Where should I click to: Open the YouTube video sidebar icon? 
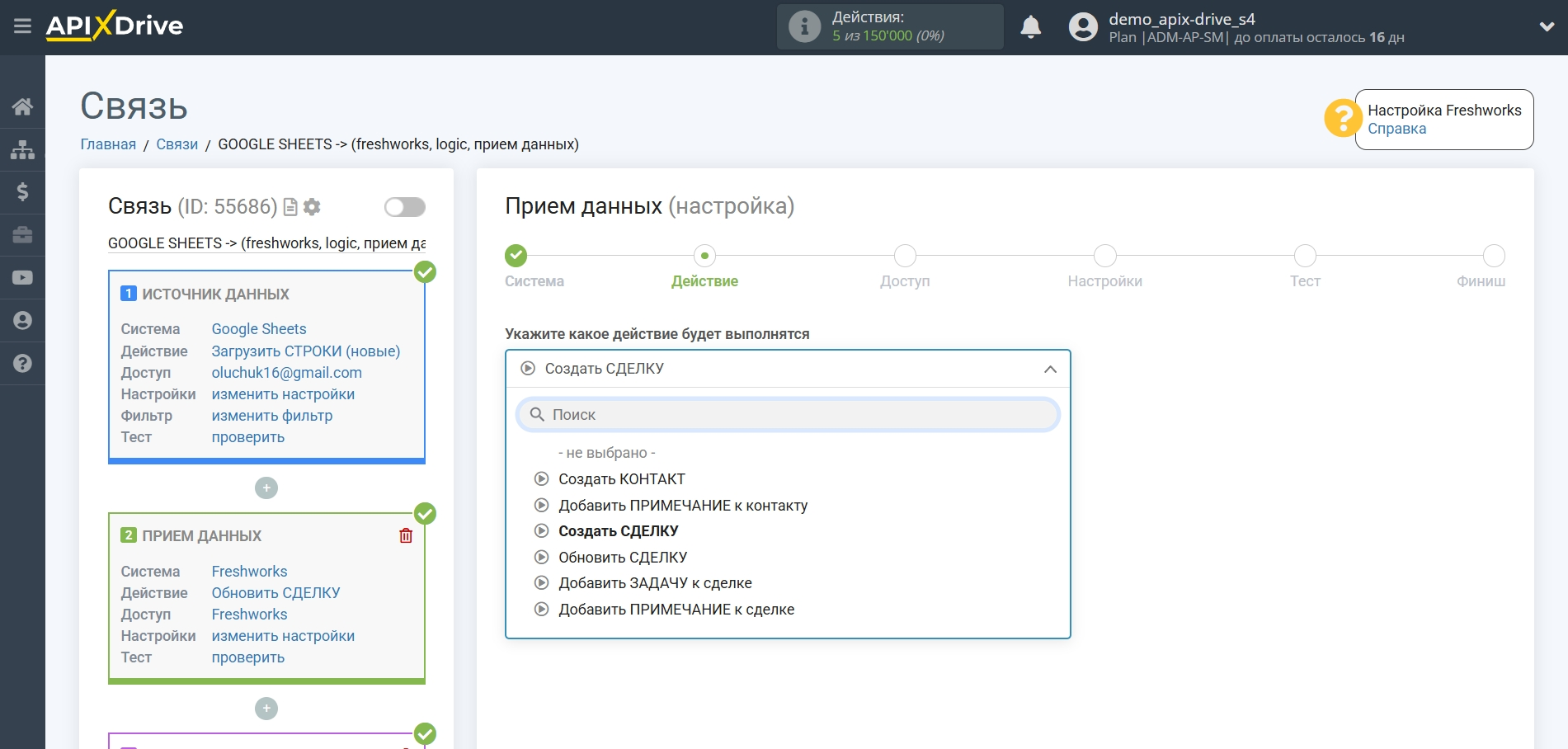[22, 278]
